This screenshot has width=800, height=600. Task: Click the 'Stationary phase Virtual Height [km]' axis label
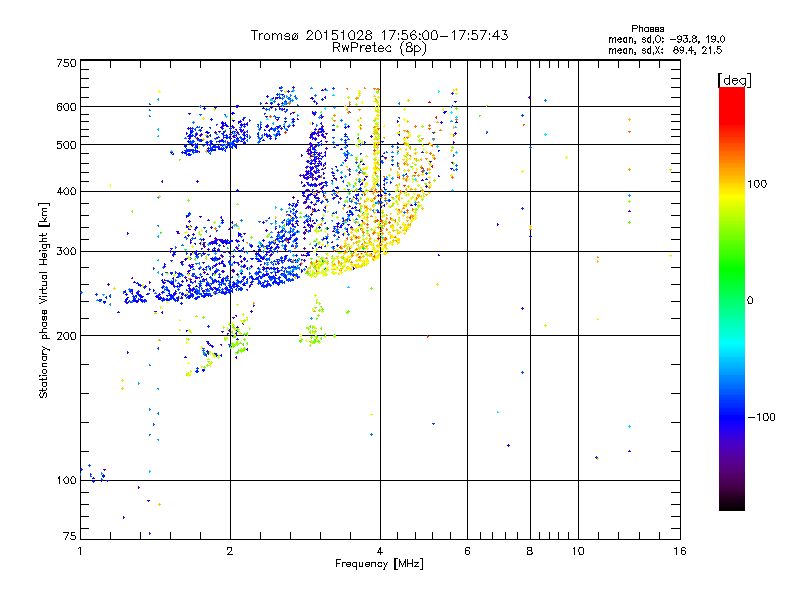point(43,300)
